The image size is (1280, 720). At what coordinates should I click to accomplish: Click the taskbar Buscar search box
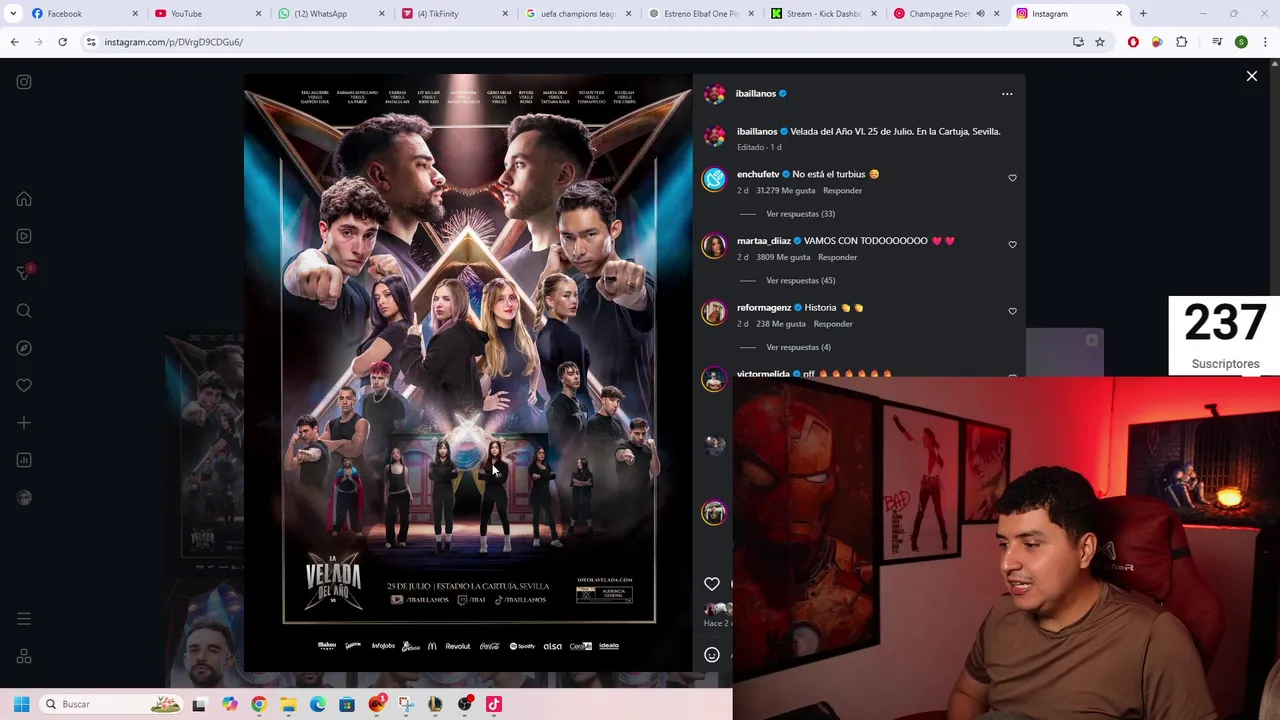(112, 704)
